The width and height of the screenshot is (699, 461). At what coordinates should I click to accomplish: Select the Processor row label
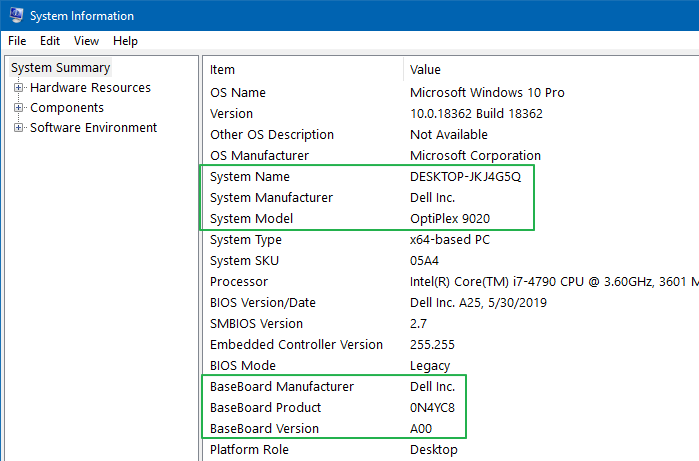pyautogui.click(x=239, y=281)
